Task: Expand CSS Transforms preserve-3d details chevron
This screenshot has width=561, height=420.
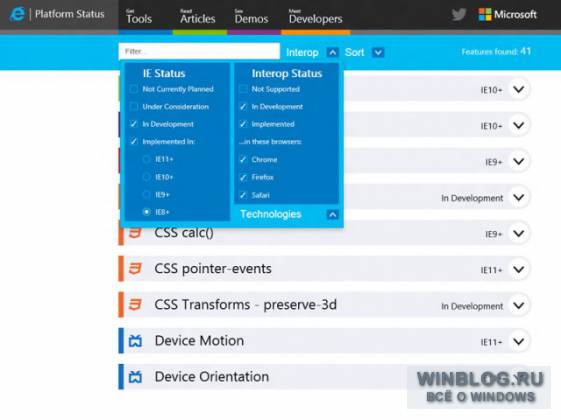Action: [x=519, y=305]
